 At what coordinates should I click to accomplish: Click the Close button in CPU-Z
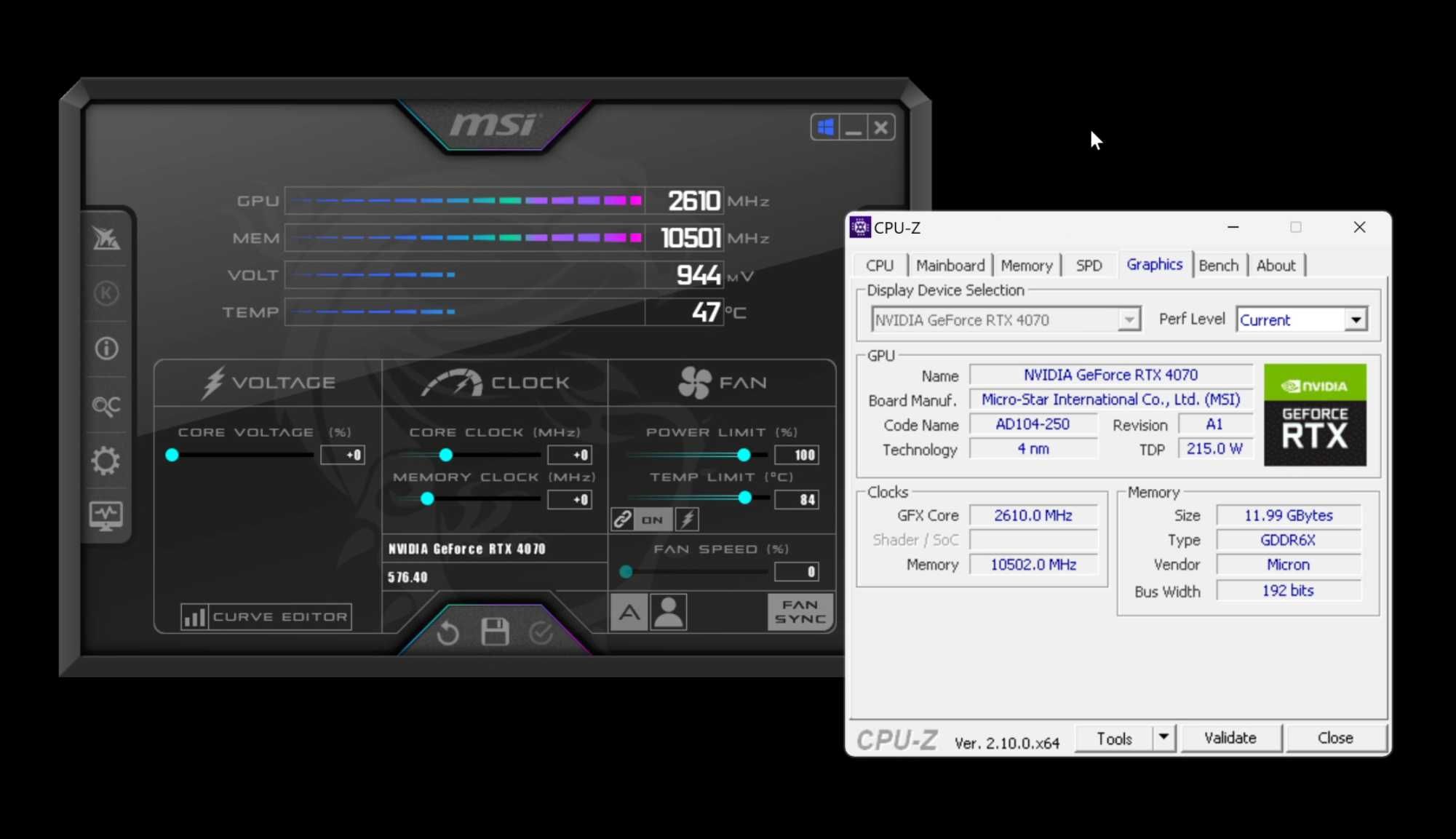coord(1335,738)
